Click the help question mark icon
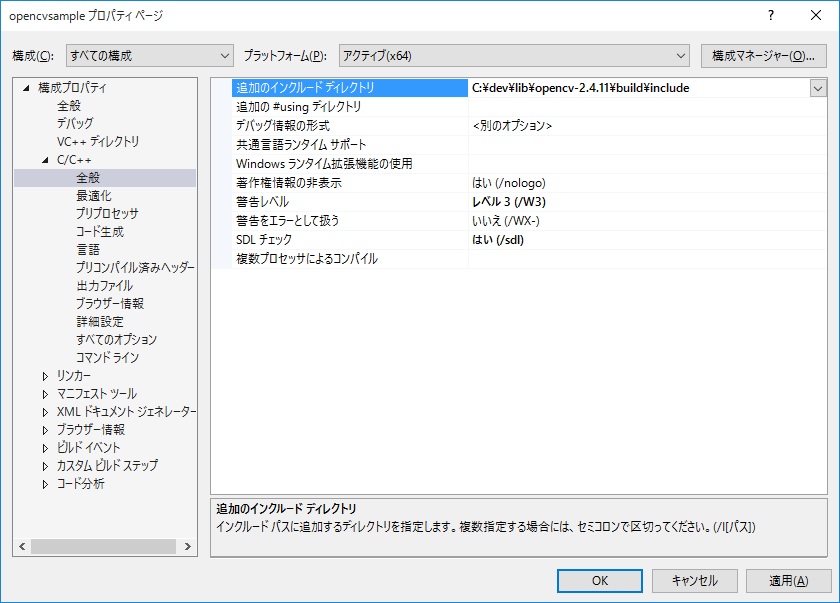This screenshot has width=840, height=603. [x=771, y=16]
